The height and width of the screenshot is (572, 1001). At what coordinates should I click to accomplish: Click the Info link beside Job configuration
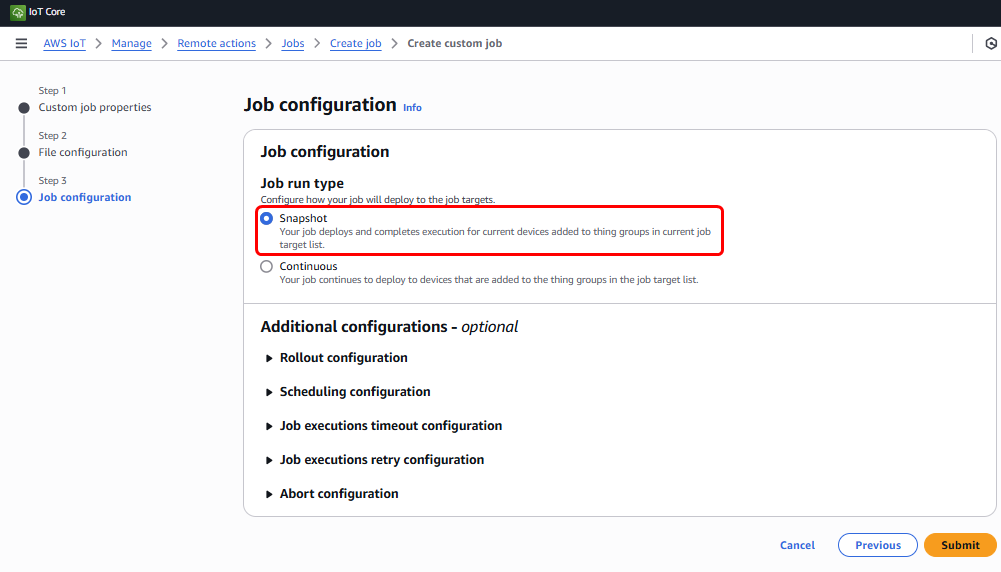(x=412, y=108)
